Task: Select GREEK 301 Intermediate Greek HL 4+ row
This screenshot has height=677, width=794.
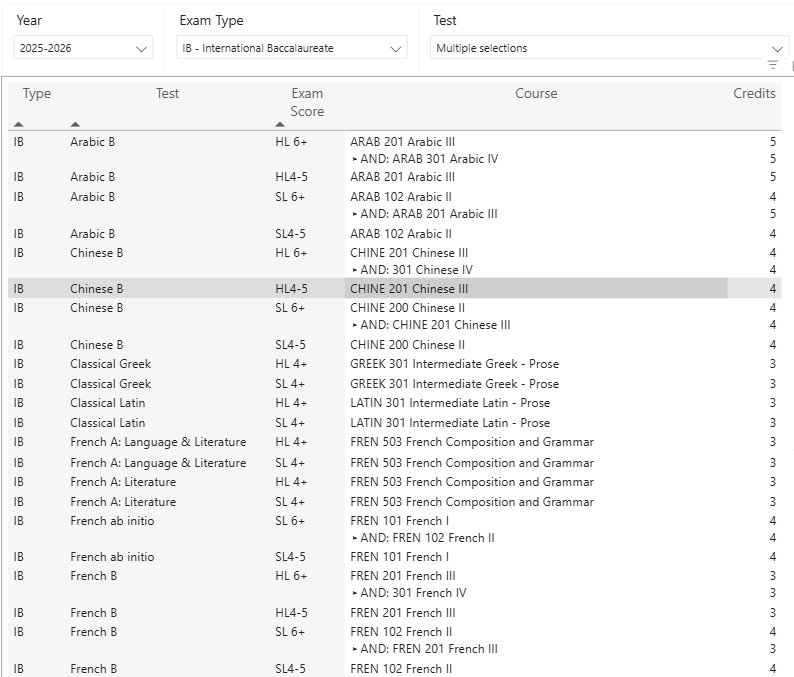Action: 394,364
